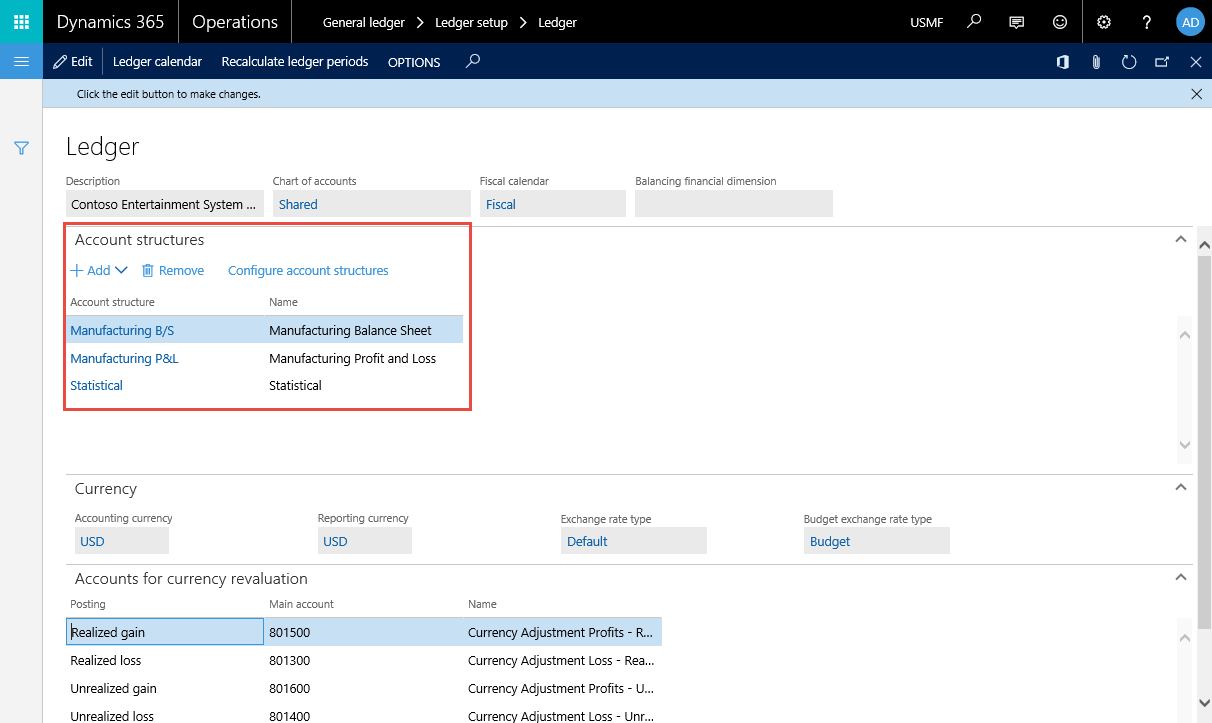Click the Open in Office icon
Screen dimensions: 1212x723
tap(1062, 62)
